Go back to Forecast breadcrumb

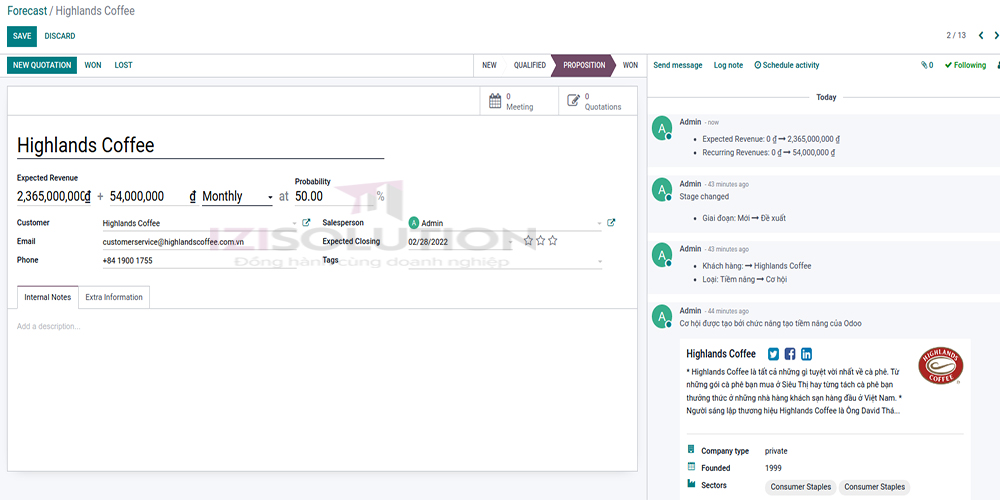click(x=27, y=11)
